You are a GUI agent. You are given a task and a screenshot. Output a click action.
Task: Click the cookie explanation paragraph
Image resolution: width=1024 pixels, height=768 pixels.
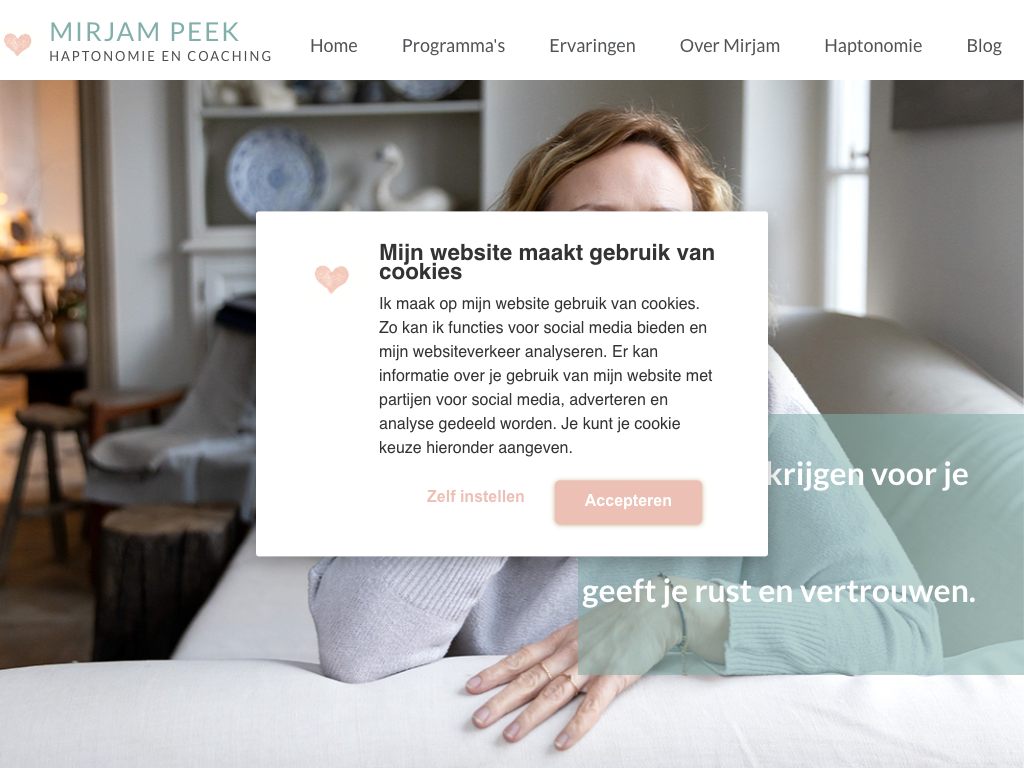pos(545,376)
